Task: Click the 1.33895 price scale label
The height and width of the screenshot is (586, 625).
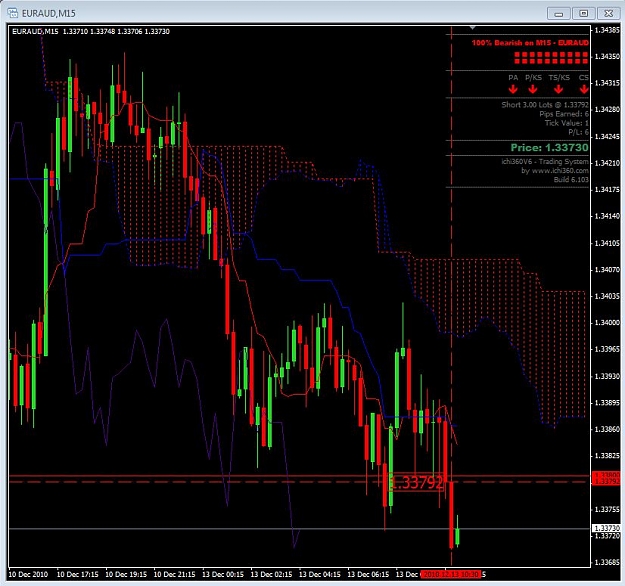Action: [x=607, y=403]
